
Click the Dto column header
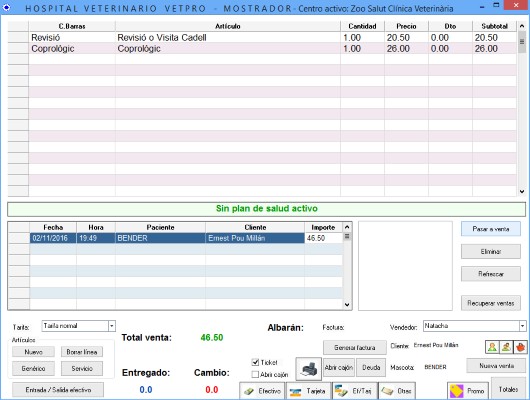click(x=450, y=26)
